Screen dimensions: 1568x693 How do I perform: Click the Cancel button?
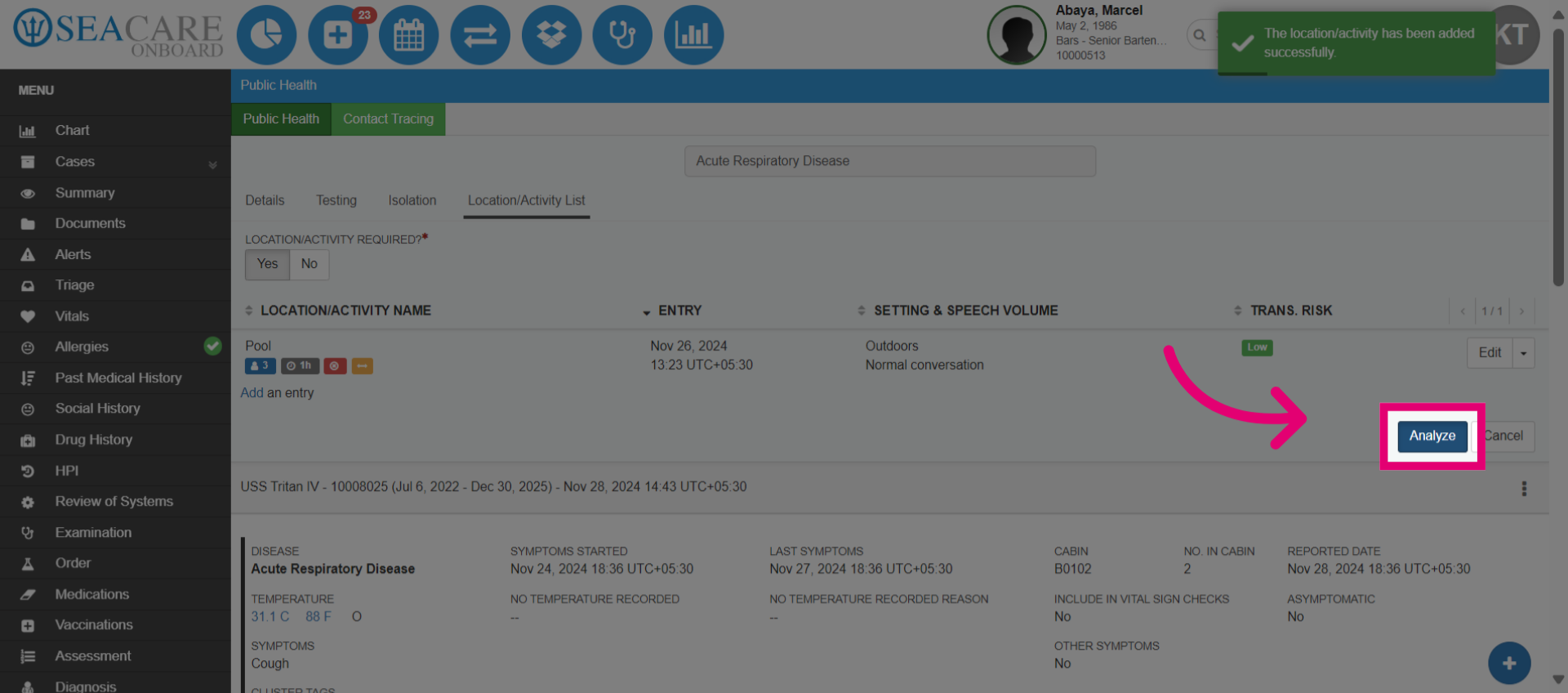click(1503, 436)
